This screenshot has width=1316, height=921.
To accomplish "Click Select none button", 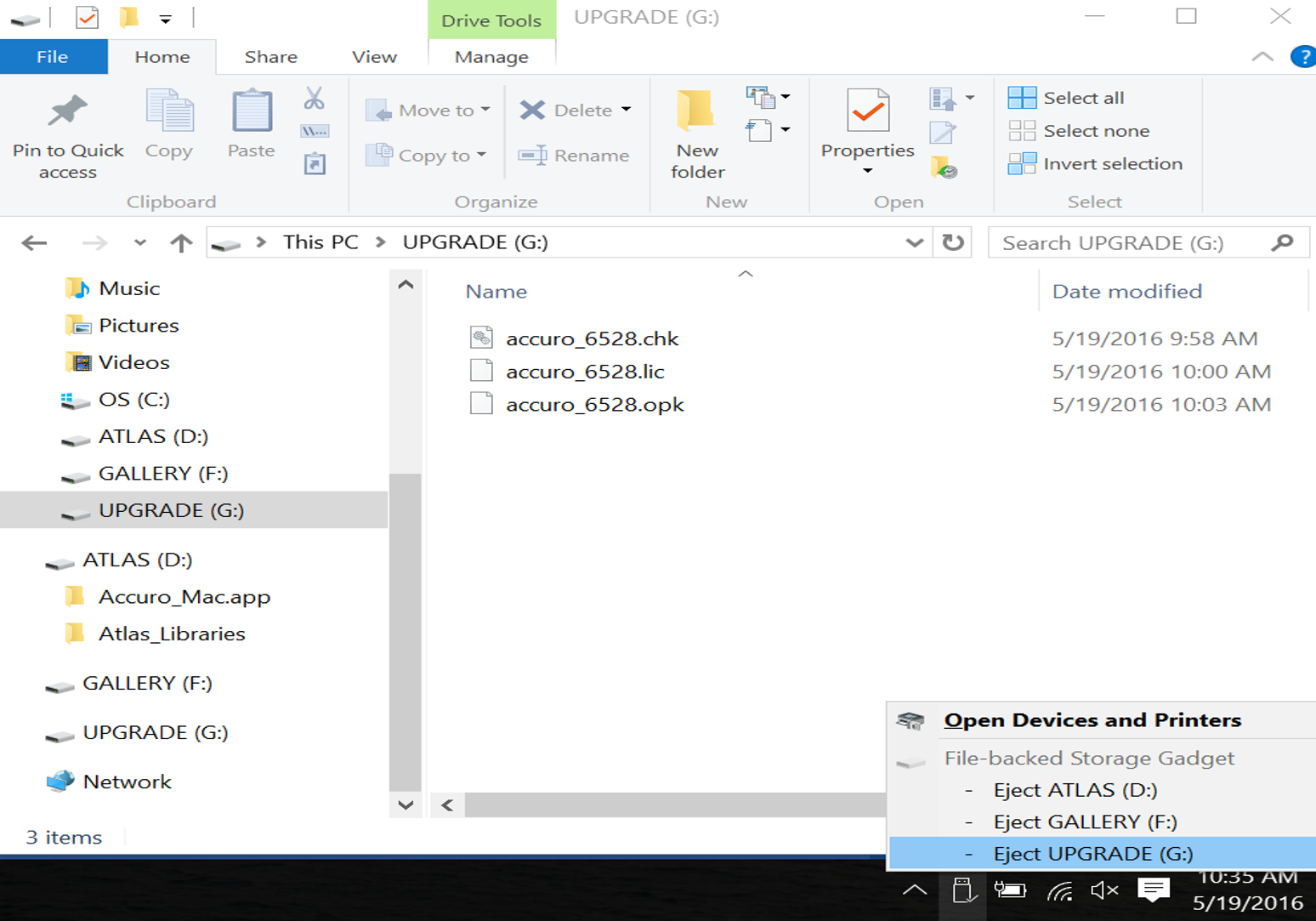I will tap(1079, 131).
